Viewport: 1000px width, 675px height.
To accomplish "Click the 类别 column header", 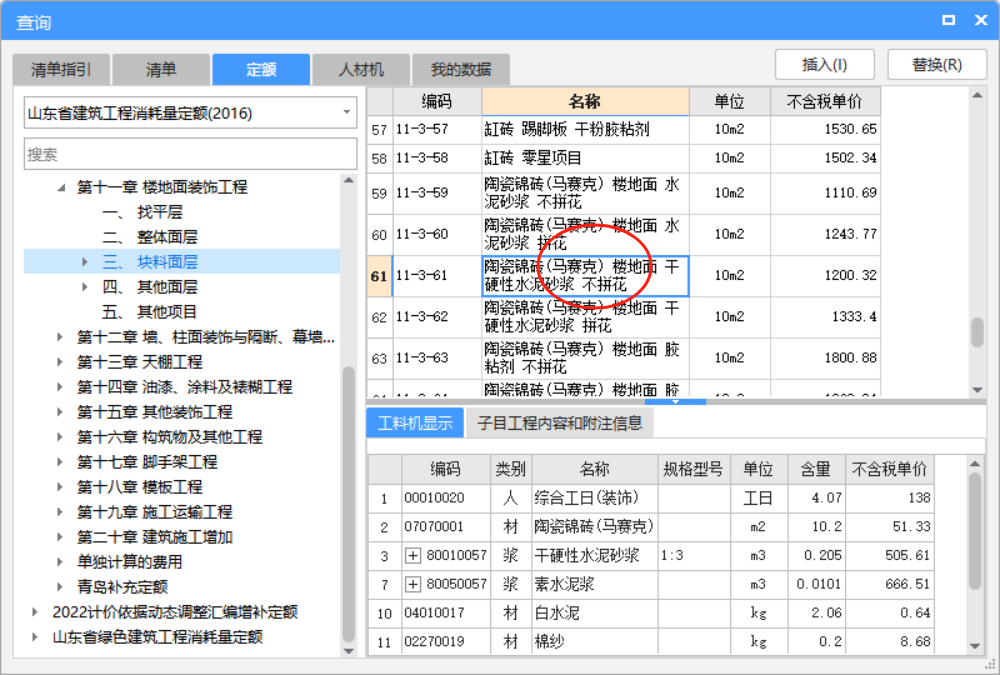I will (x=511, y=470).
